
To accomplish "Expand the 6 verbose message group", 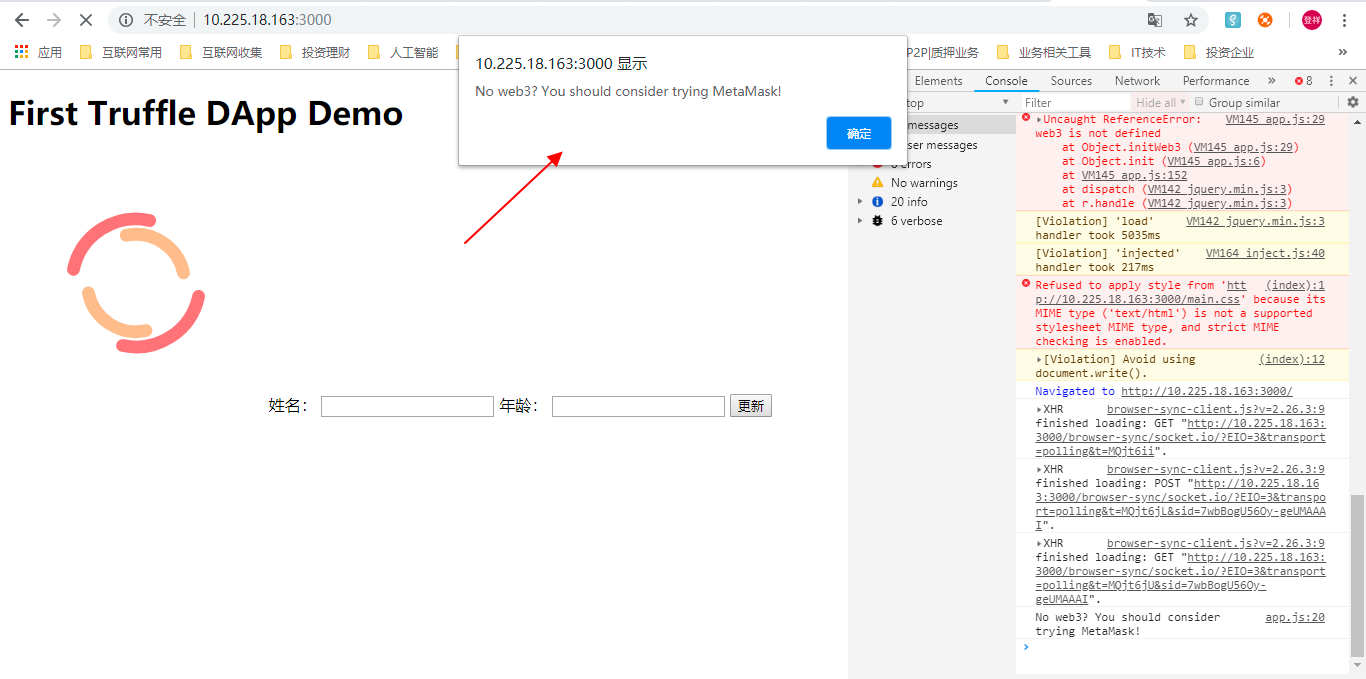I will pos(860,221).
